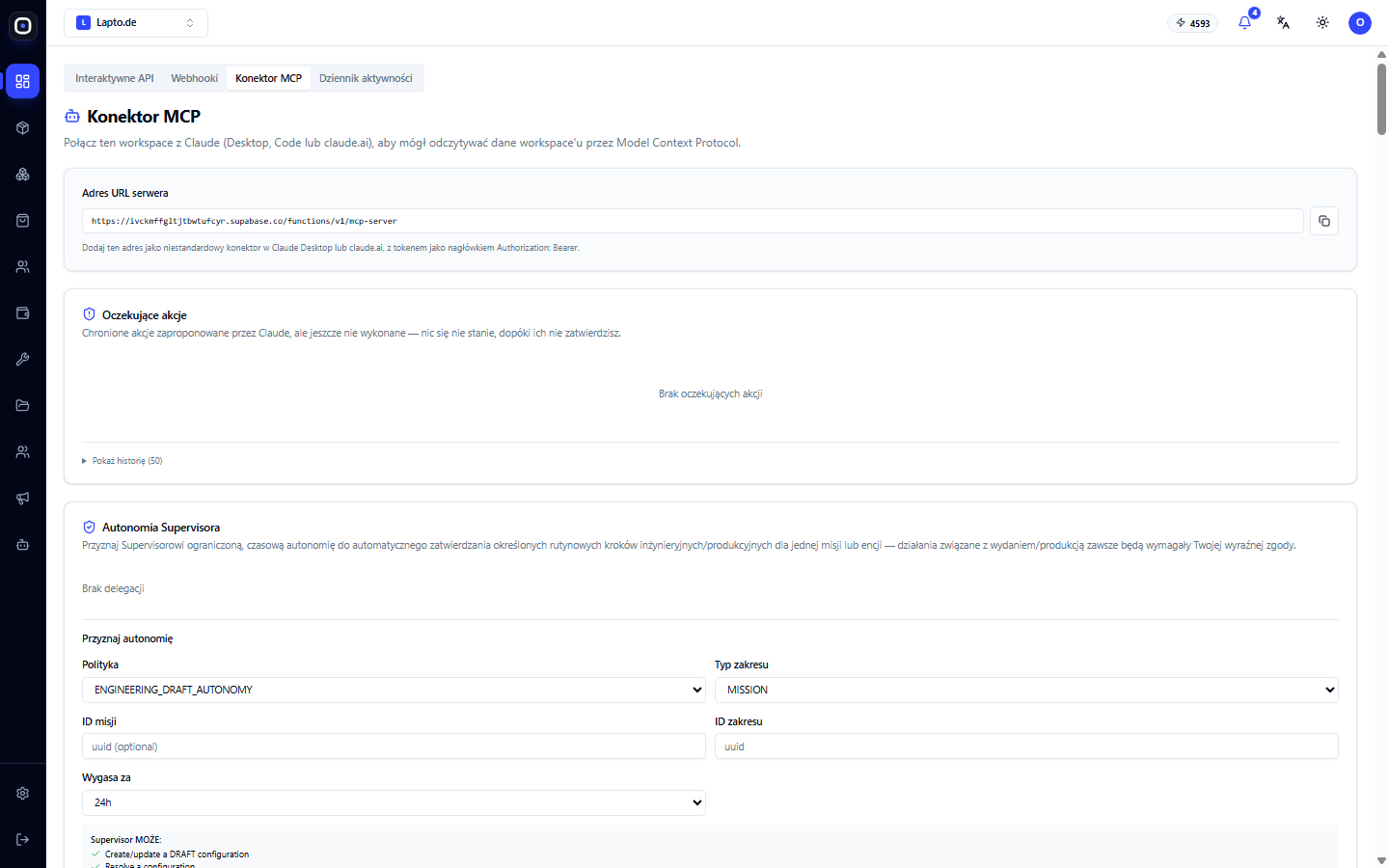Switch to the Webhooki tab
Viewport: 1389px width, 868px height.
click(195, 78)
